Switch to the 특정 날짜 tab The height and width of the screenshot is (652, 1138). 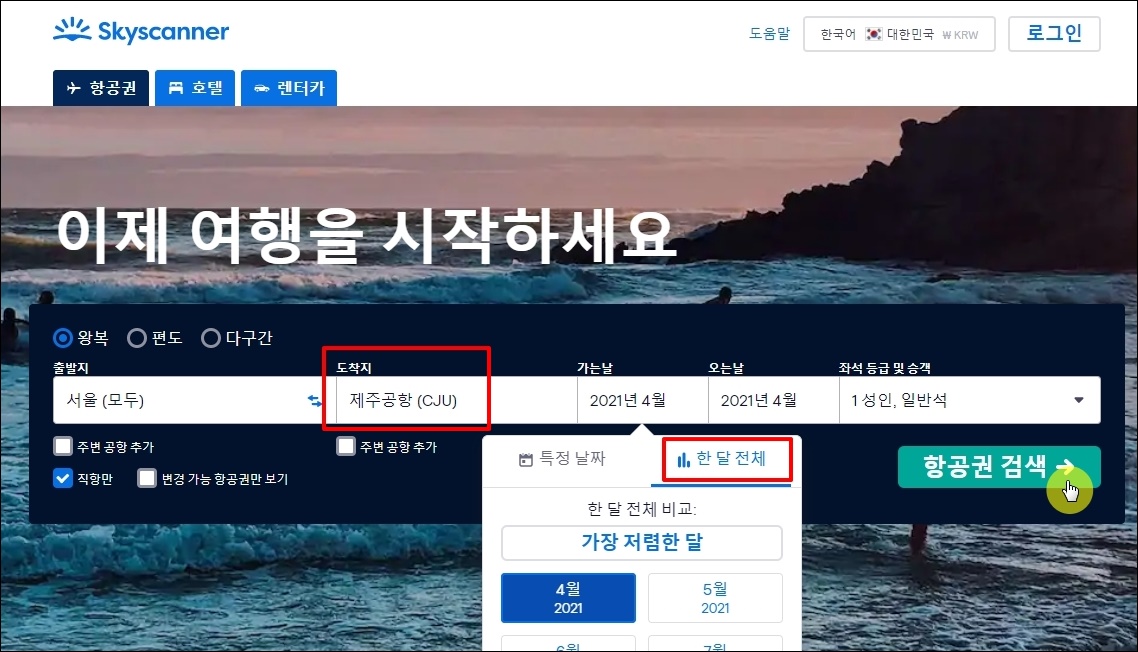point(562,459)
